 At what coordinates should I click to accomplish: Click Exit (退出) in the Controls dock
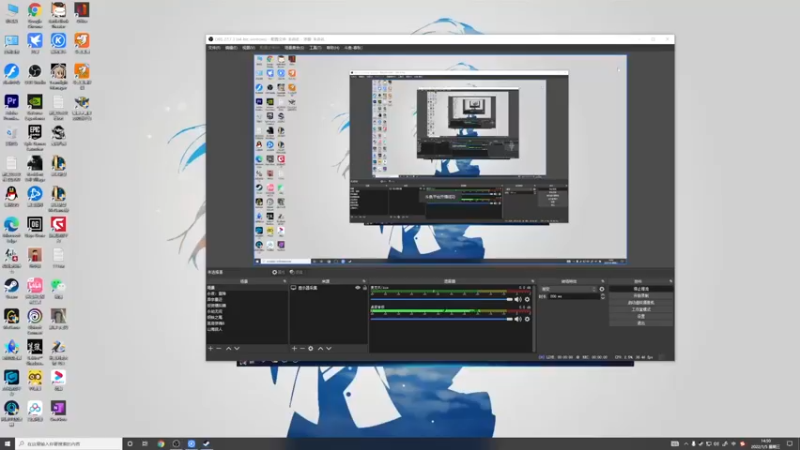(641, 323)
